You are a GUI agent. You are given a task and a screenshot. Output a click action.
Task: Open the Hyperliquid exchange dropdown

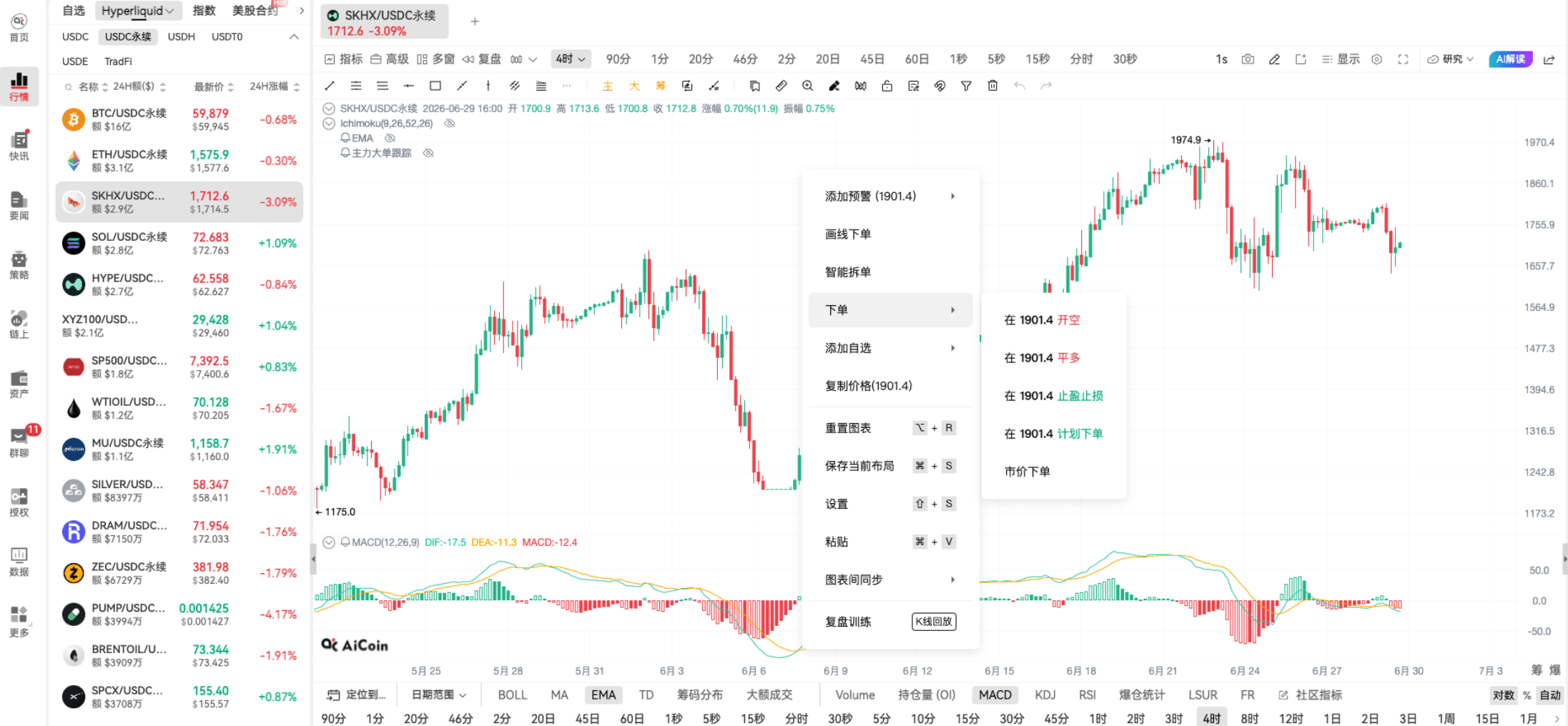[x=137, y=11]
